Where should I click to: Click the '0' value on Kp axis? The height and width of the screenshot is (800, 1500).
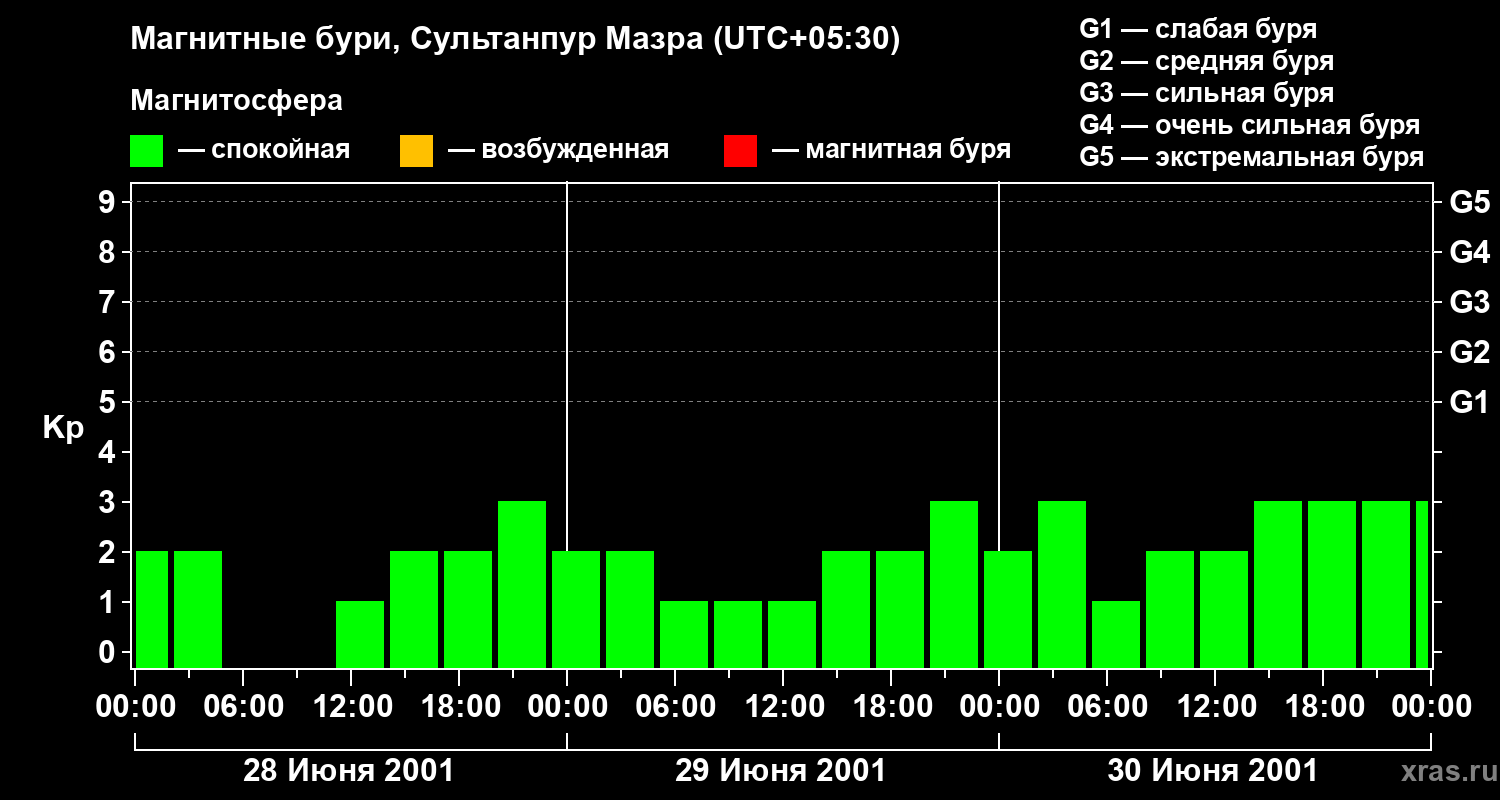coord(109,652)
